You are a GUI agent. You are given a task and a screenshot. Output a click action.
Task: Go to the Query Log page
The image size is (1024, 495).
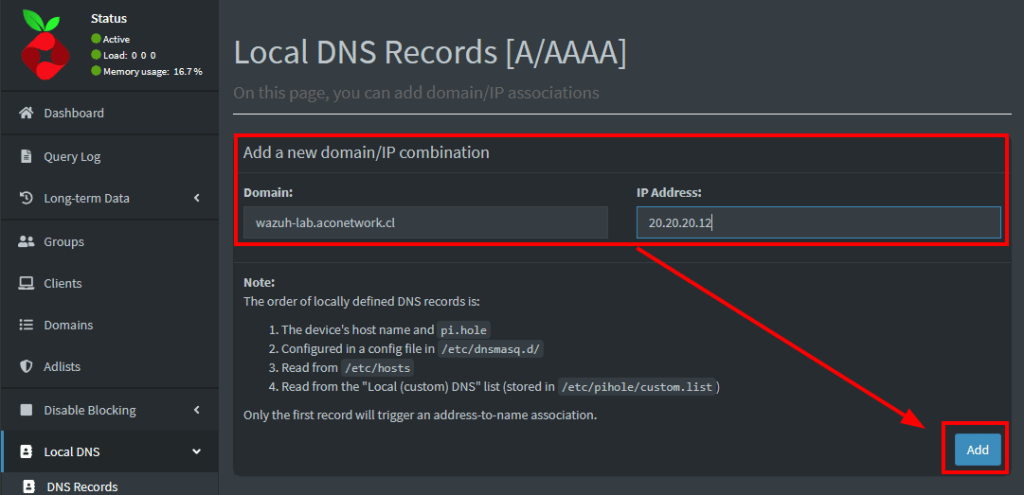72,156
